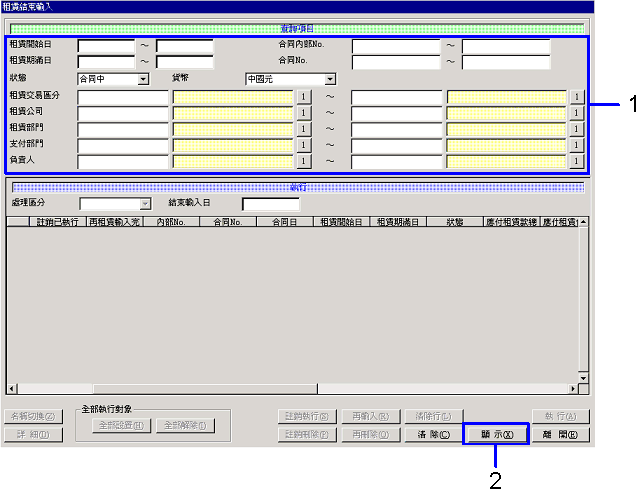The height and width of the screenshot is (496, 640).
Task: Click the 再輸入(R) button
Action: point(371,416)
